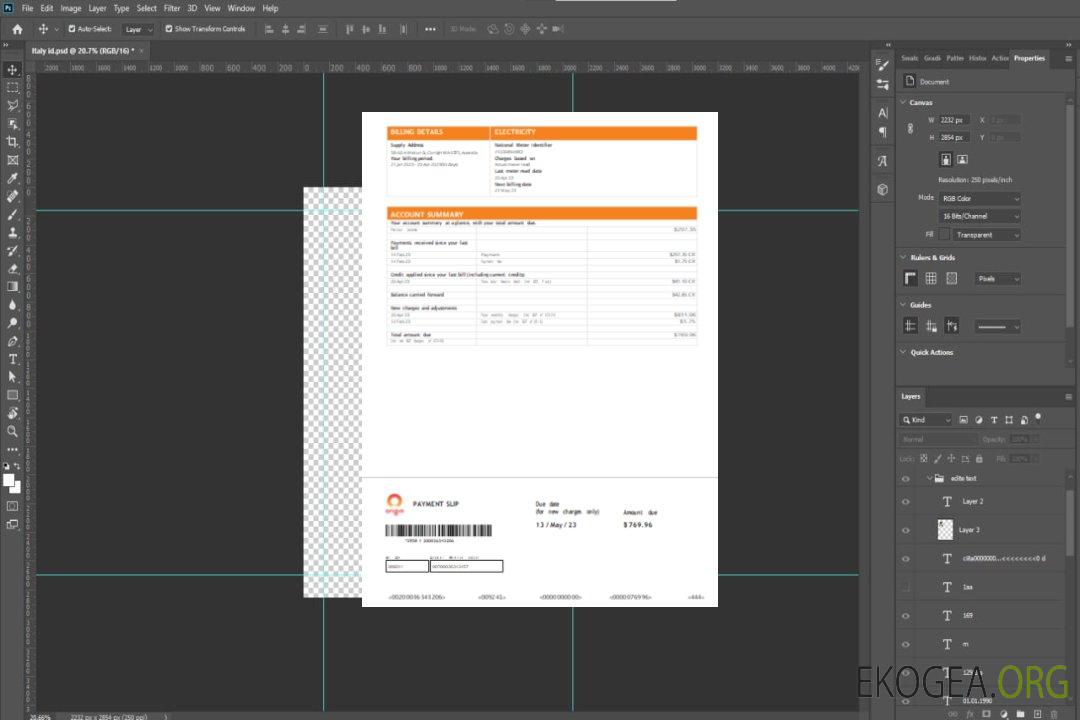Click the Fill color swatch in Properties
1080x720 pixels.
943,235
